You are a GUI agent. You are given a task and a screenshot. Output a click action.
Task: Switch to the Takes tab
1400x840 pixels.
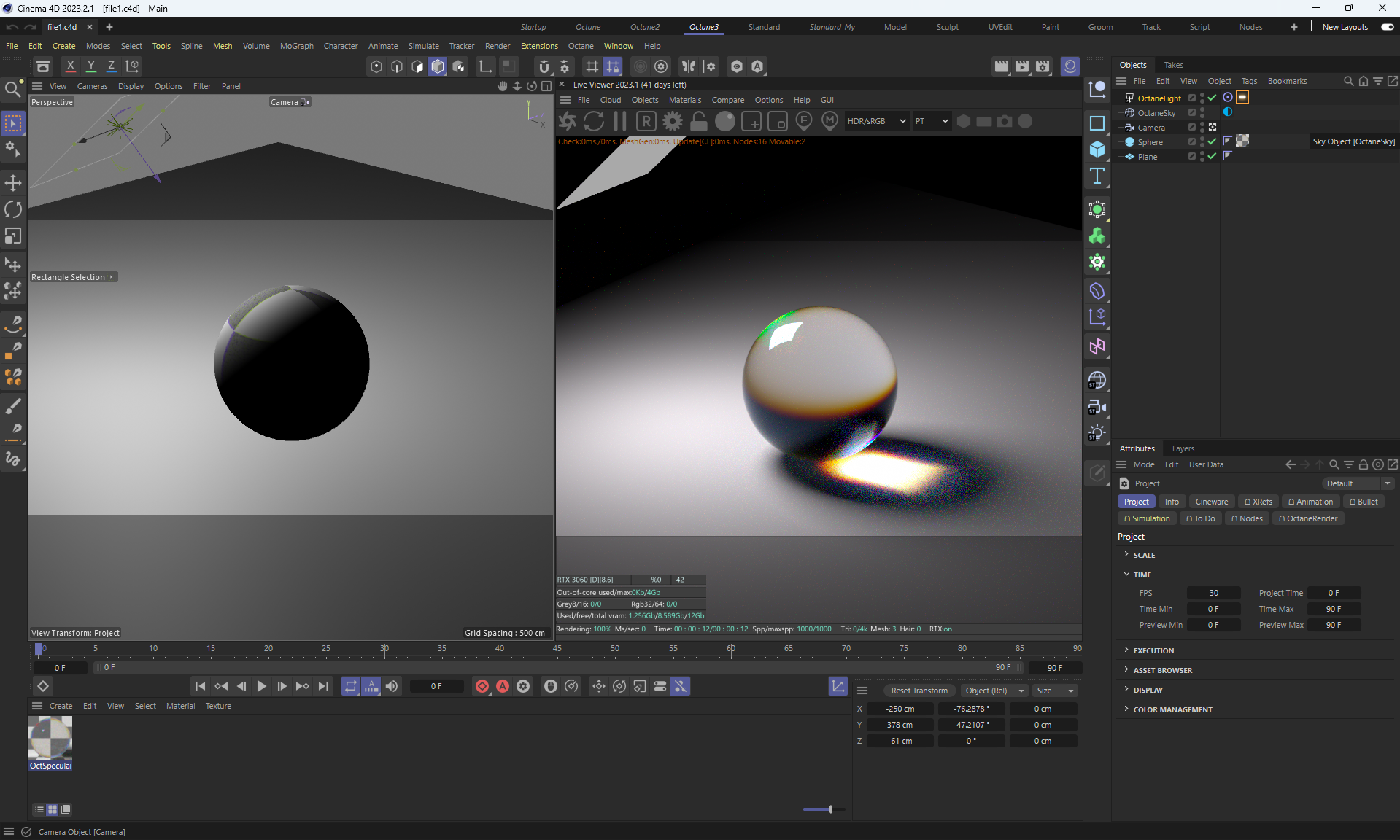coord(1173,65)
